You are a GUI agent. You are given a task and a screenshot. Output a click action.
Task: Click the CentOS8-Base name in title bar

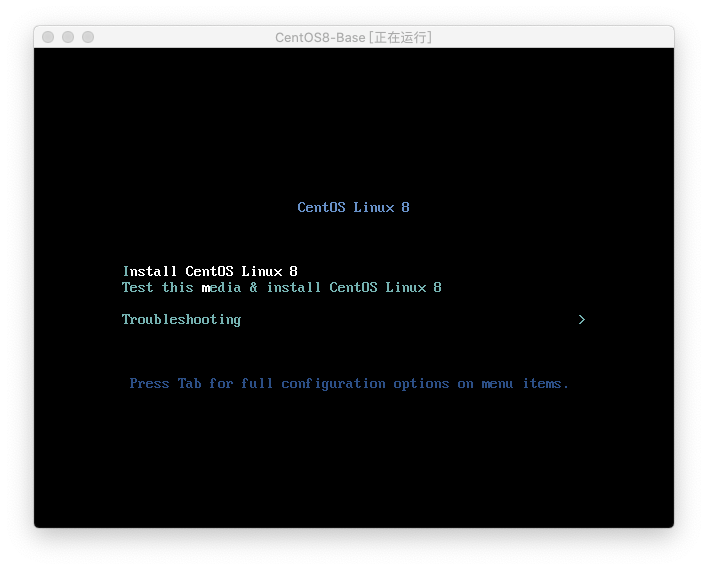pos(320,37)
